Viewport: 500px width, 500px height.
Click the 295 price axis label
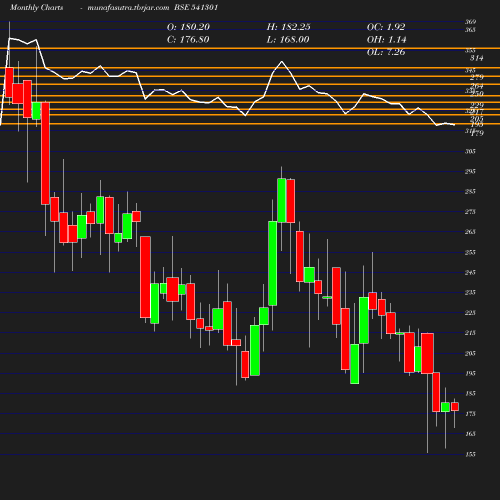pyautogui.click(x=470, y=171)
